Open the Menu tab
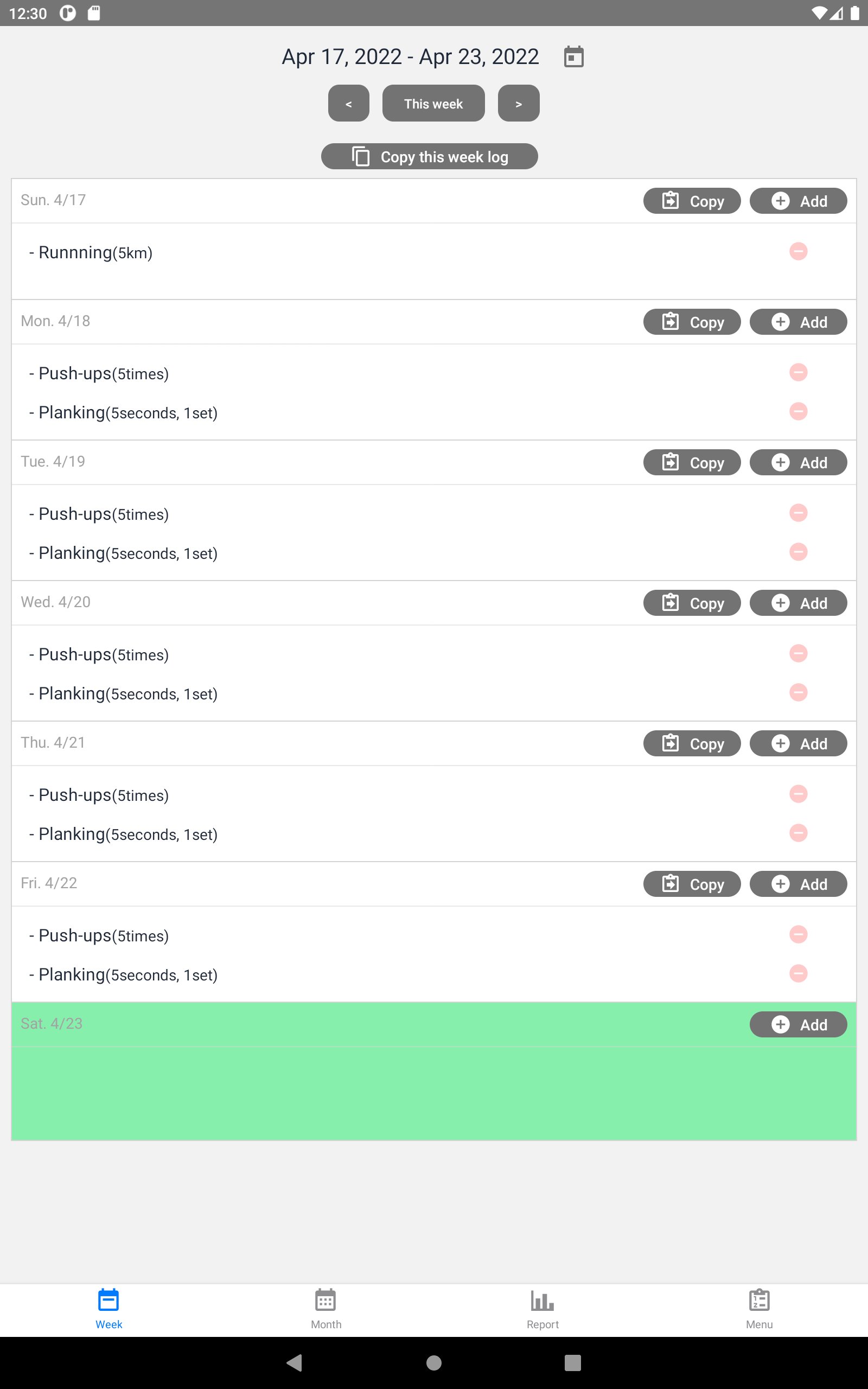Viewport: 868px width, 1389px height. pyautogui.click(x=759, y=1309)
